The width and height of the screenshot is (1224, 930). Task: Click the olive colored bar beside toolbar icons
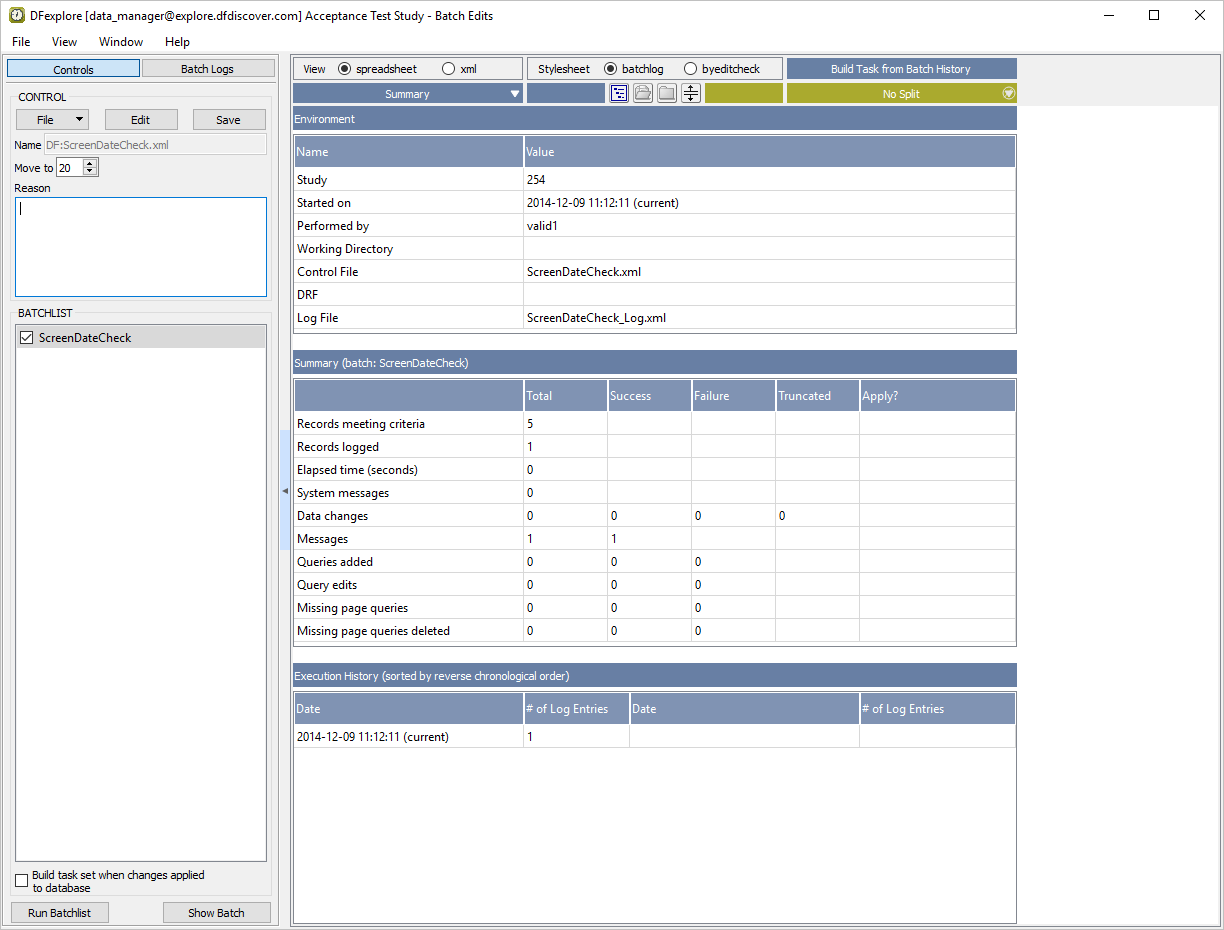(743, 94)
